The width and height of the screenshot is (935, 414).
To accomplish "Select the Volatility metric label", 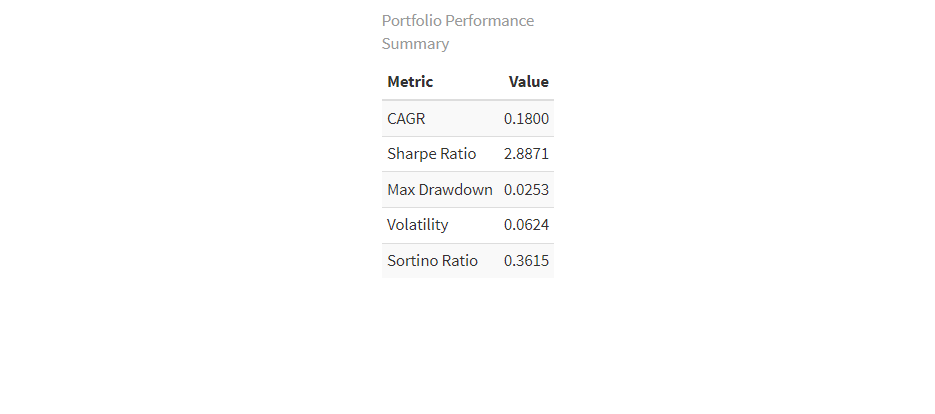I will (x=417, y=225).
